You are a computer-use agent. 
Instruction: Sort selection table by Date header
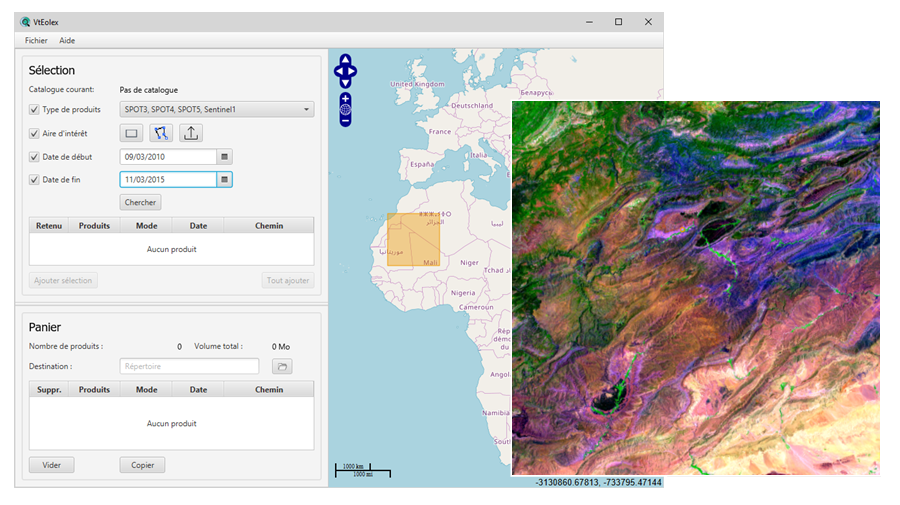198,226
